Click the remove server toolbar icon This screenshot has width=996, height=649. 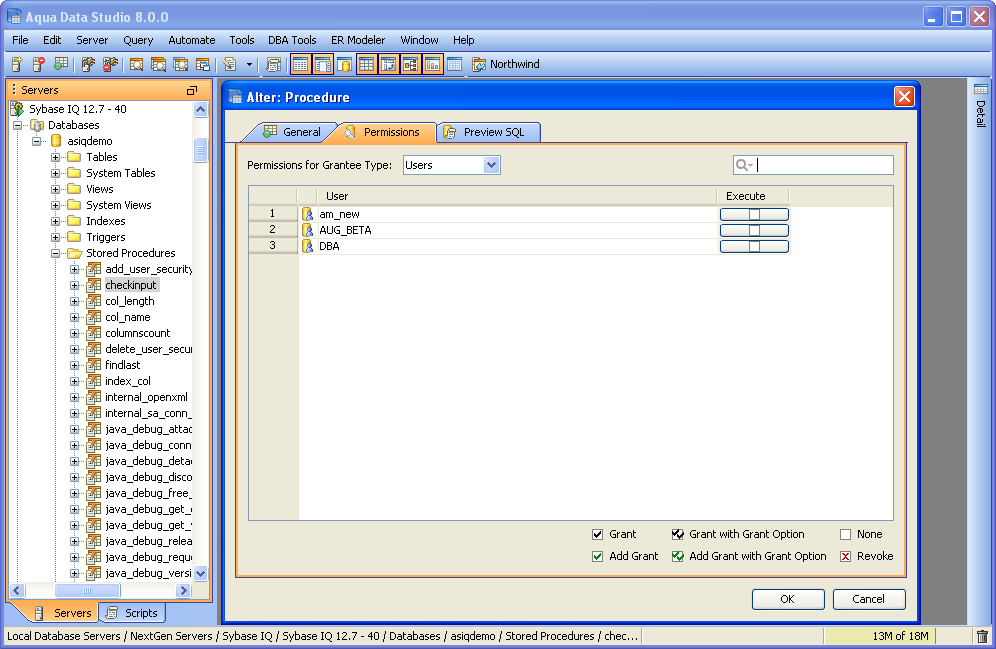click(39, 64)
